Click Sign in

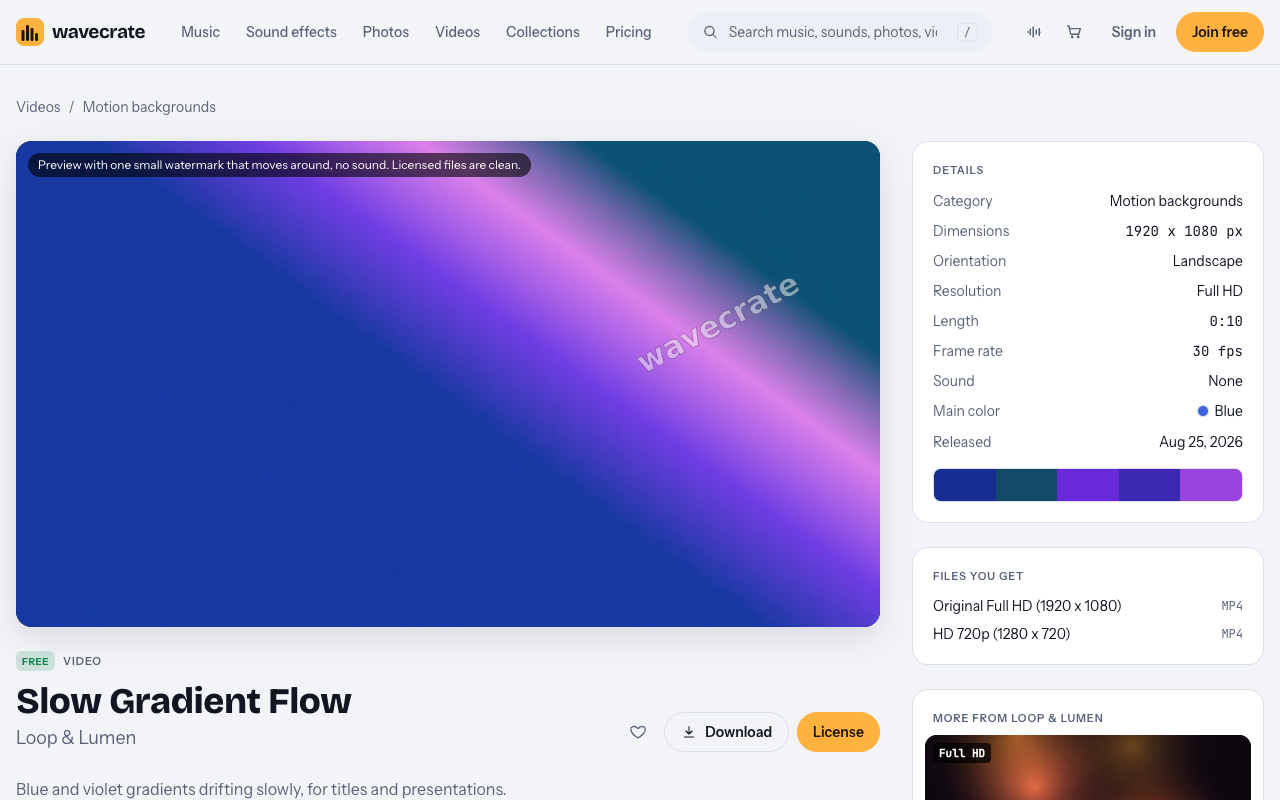[x=1133, y=32]
